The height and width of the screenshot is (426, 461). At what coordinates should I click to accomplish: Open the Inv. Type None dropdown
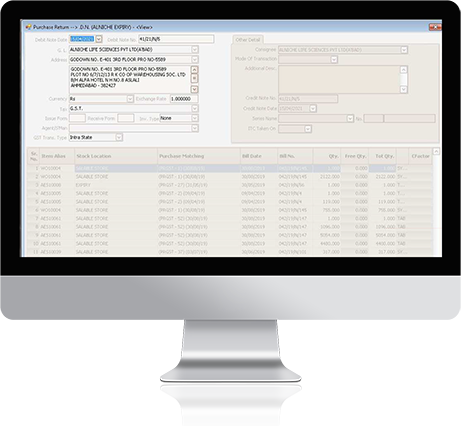pyautogui.click(x=195, y=118)
